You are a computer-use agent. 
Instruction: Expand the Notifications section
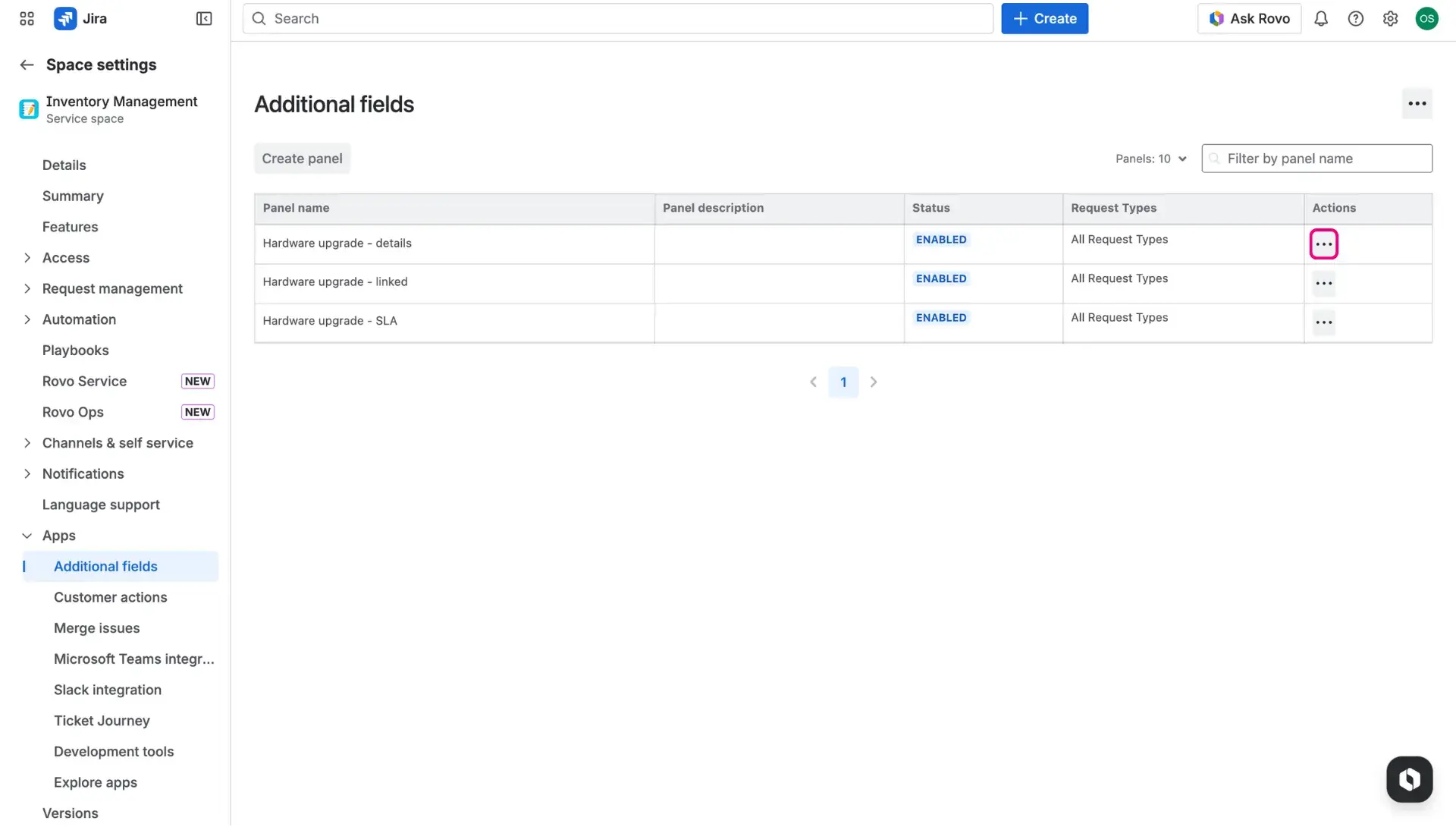(x=27, y=473)
